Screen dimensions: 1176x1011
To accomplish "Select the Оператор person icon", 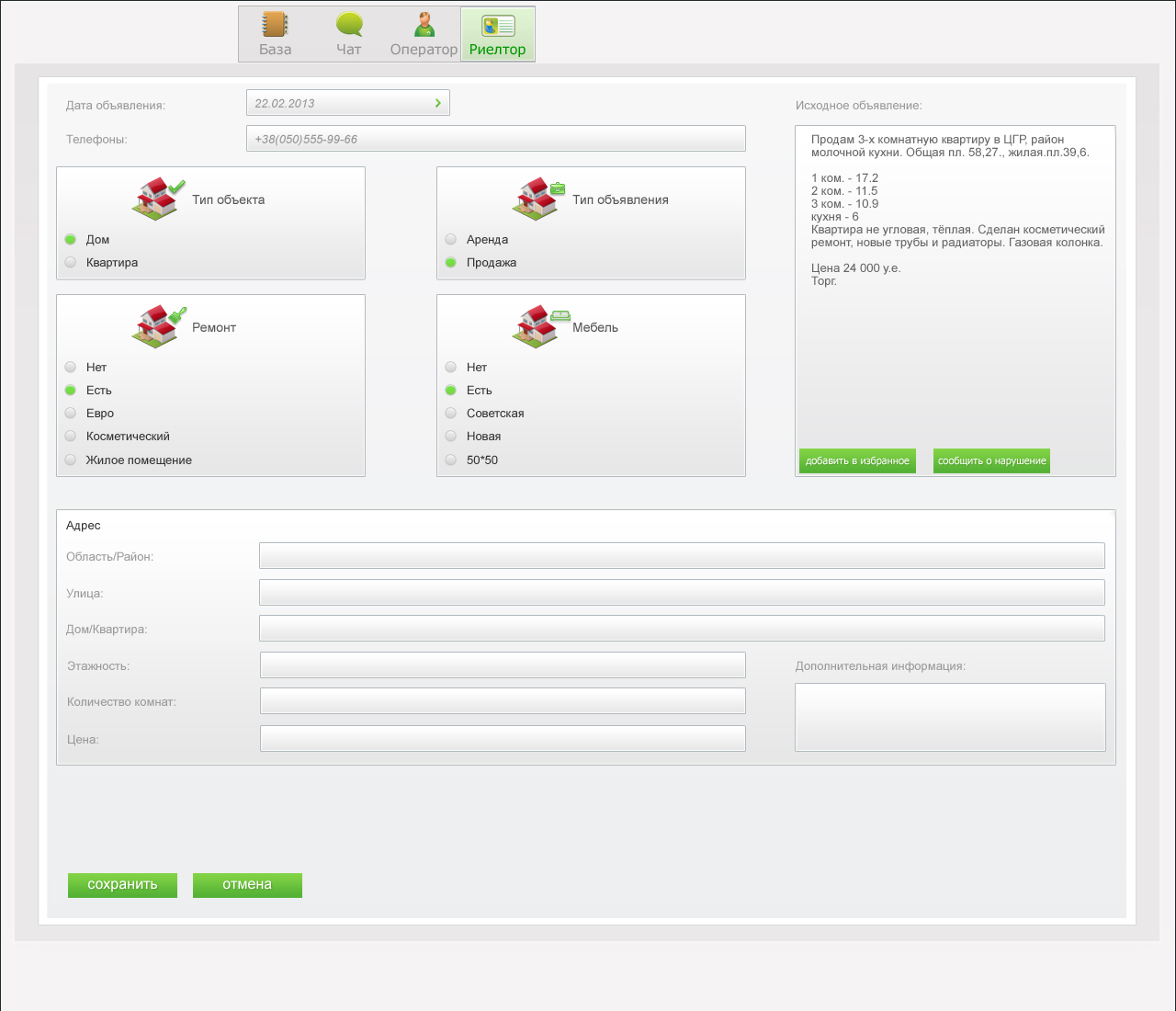I will pyautogui.click(x=424, y=24).
